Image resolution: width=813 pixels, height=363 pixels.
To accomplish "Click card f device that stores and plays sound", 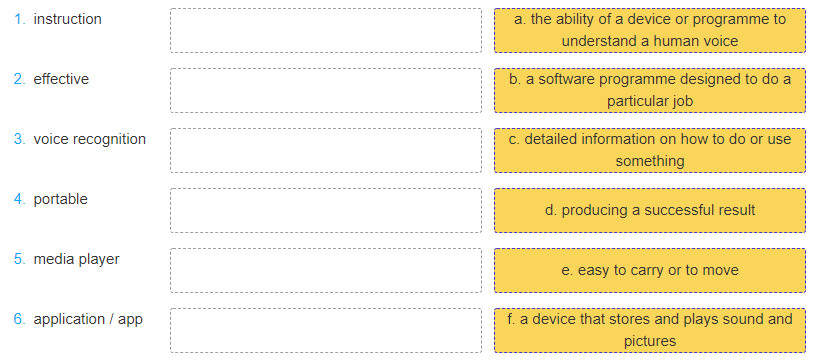I will [x=650, y=330].
